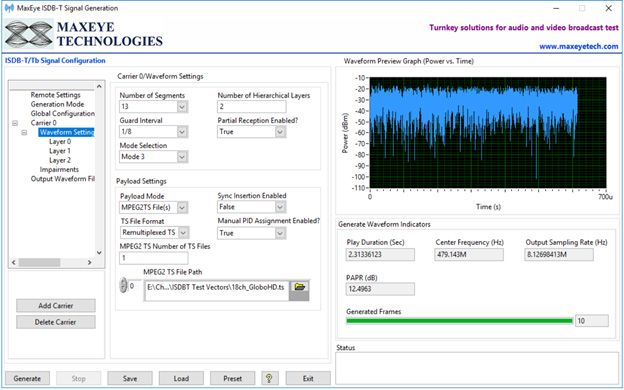Click the tree scroll left arrow
624x390 pixels.
click(x=14, y=263)
